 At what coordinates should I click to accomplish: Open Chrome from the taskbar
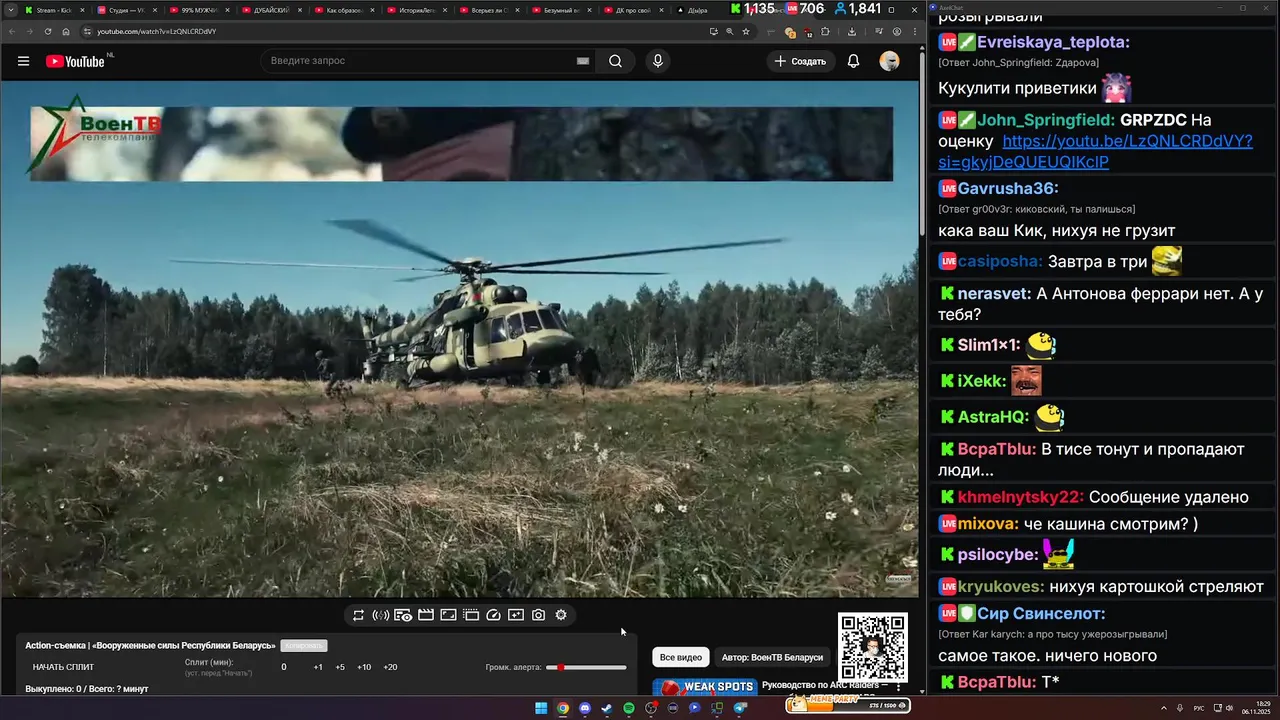pyautogui.click(x=563, y=708)
